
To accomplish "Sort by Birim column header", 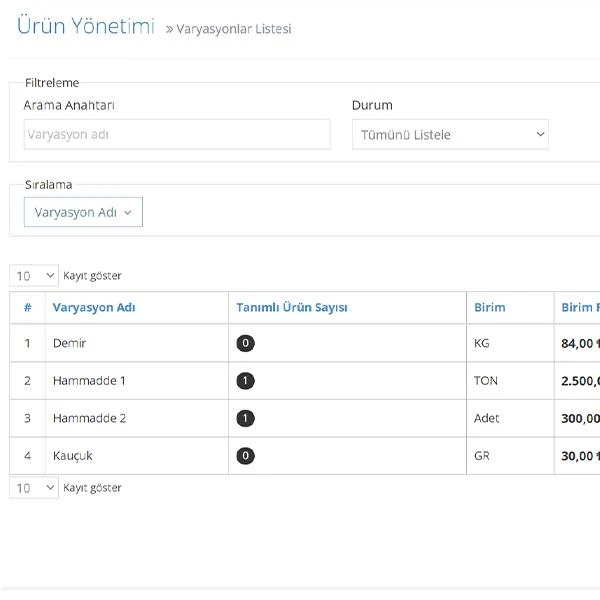I will click(489, 307).
